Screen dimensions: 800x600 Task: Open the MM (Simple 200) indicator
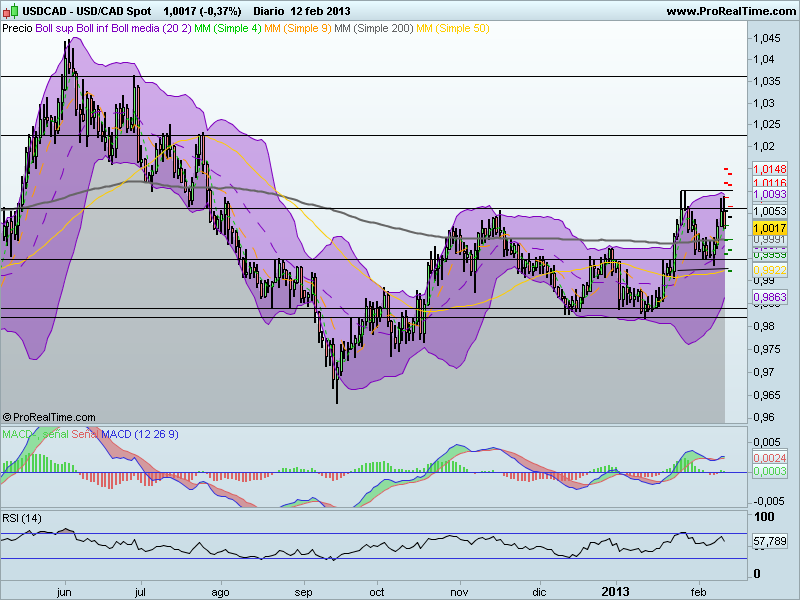click(x=372, y=28)
